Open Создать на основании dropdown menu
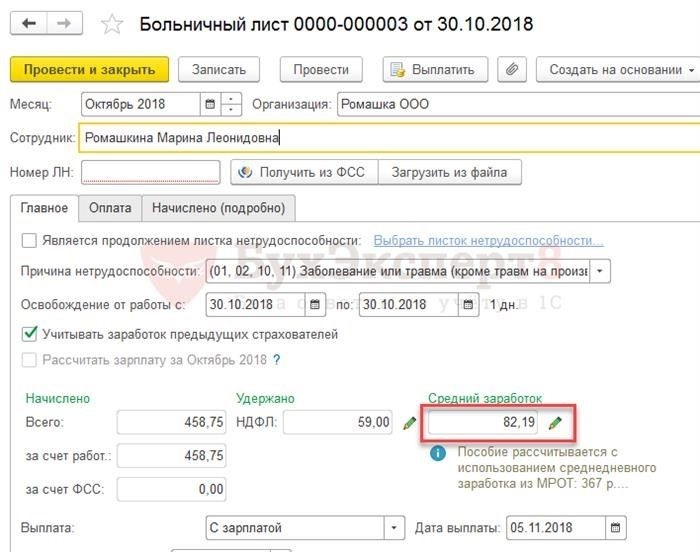 pos(619,69)
